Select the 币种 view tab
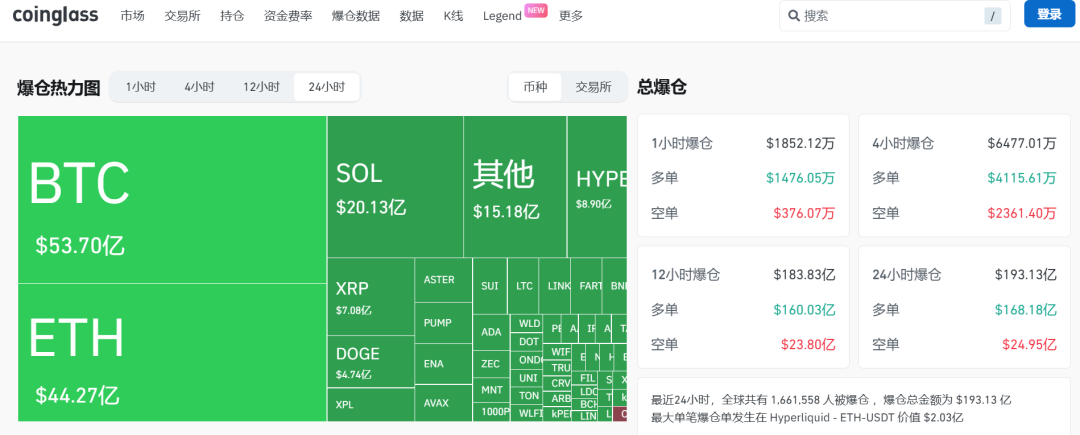The image size is (1080, 435). tap(535, 87)
